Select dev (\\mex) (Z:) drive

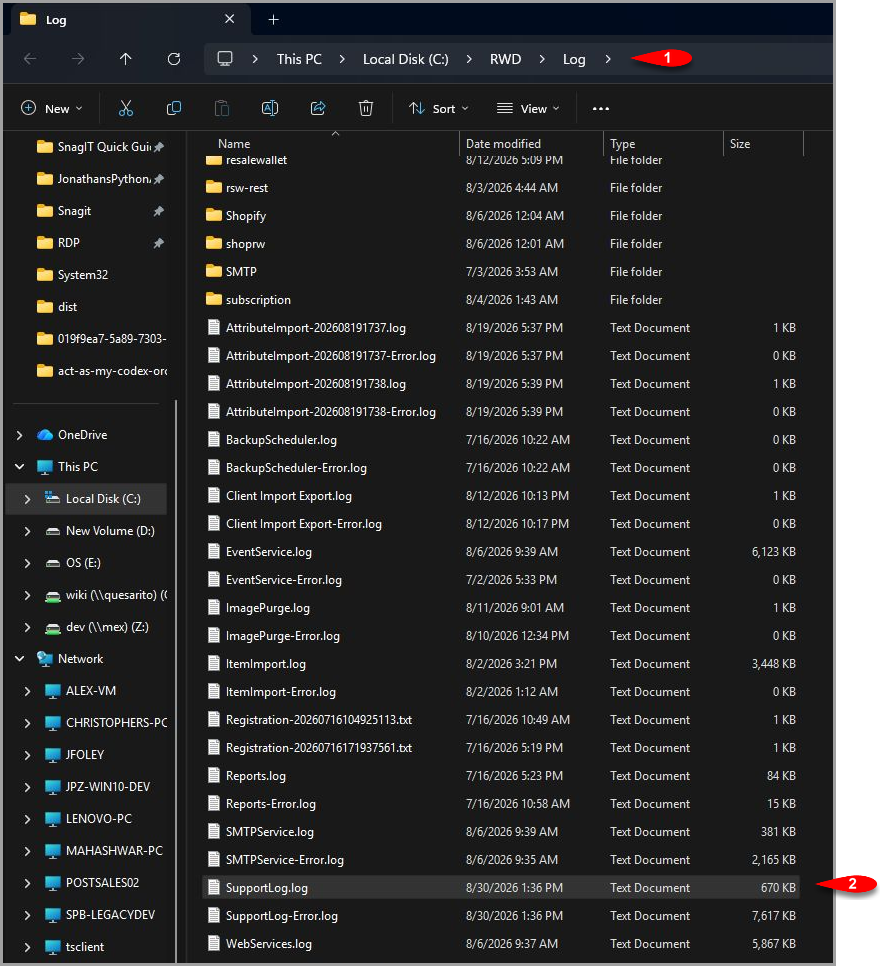[97, 627]
